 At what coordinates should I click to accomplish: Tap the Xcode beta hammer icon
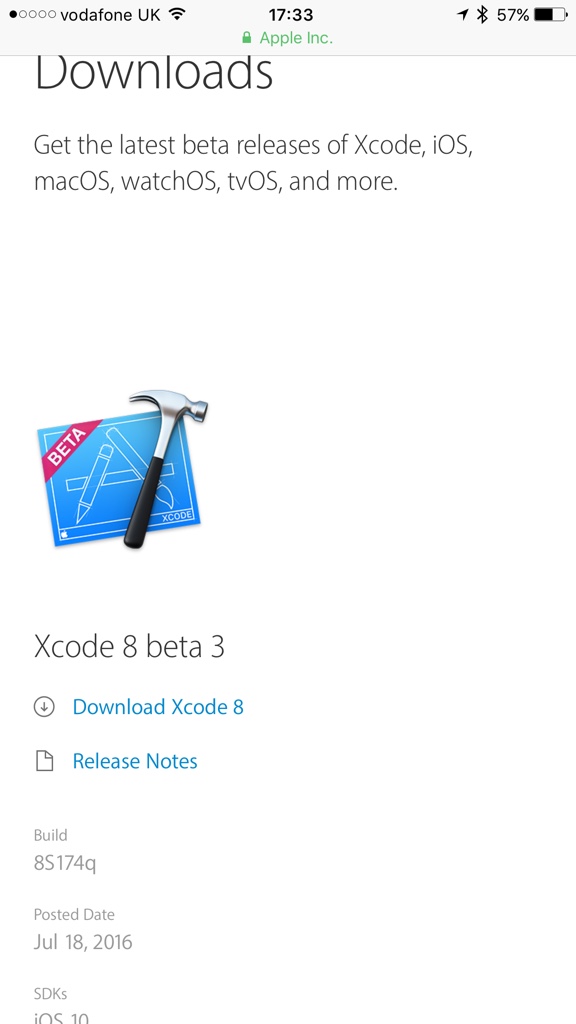pos(123,470)
